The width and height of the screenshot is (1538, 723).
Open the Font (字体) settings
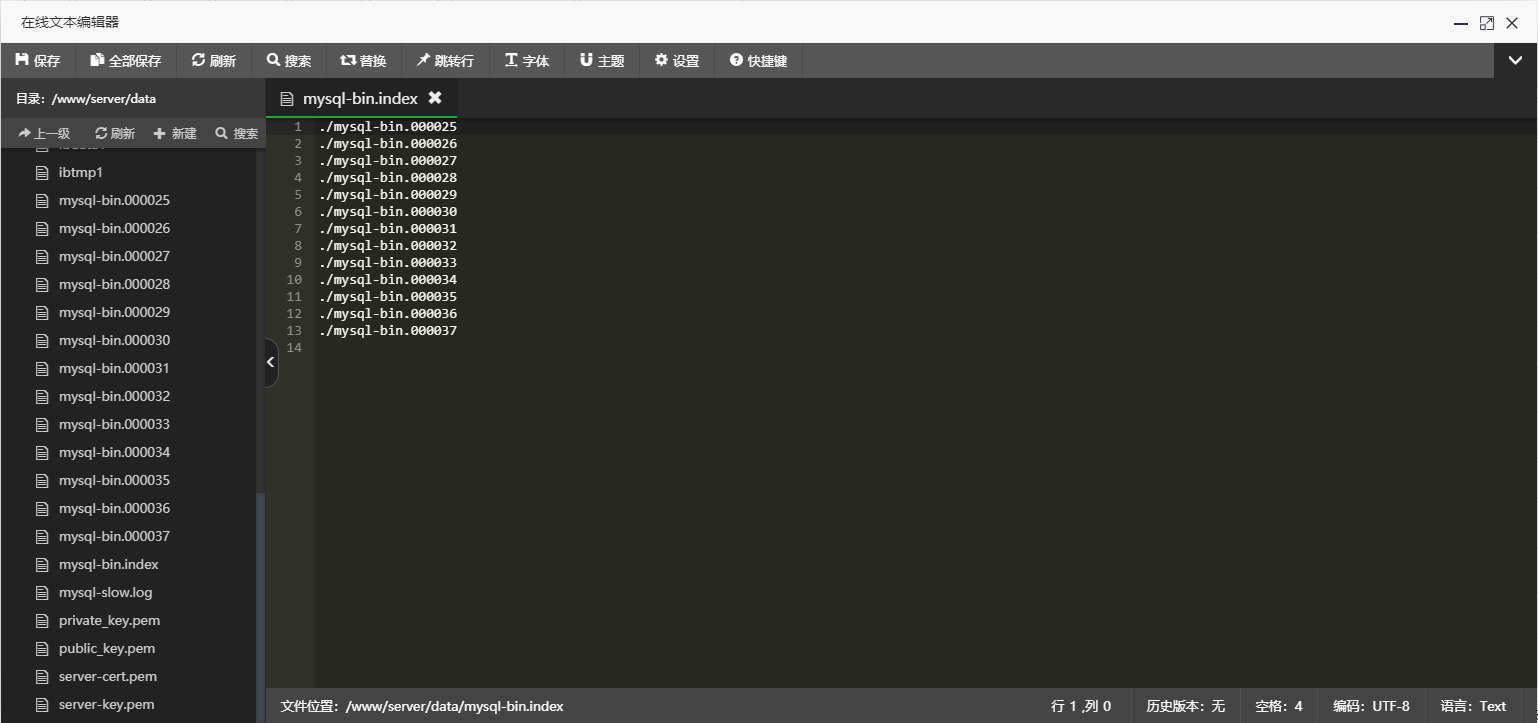[x=527, y=61]
